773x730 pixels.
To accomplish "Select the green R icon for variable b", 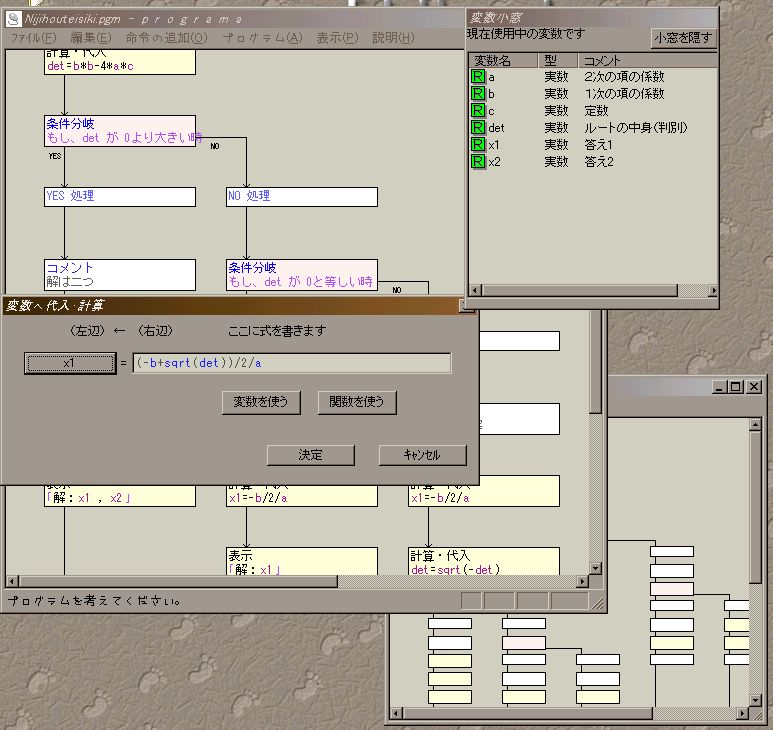I will tap(478, 94).
